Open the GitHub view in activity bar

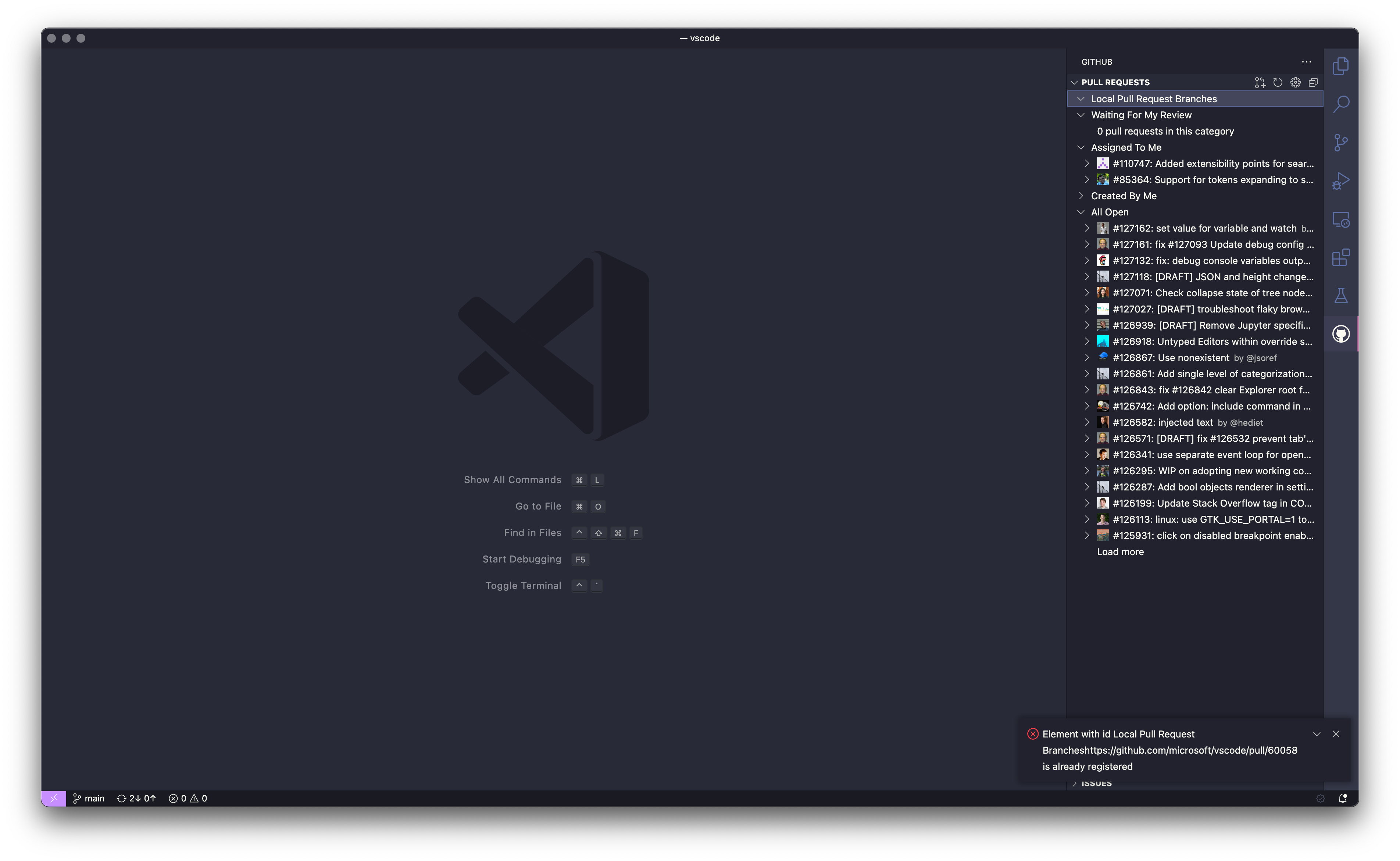point(1341,334)
